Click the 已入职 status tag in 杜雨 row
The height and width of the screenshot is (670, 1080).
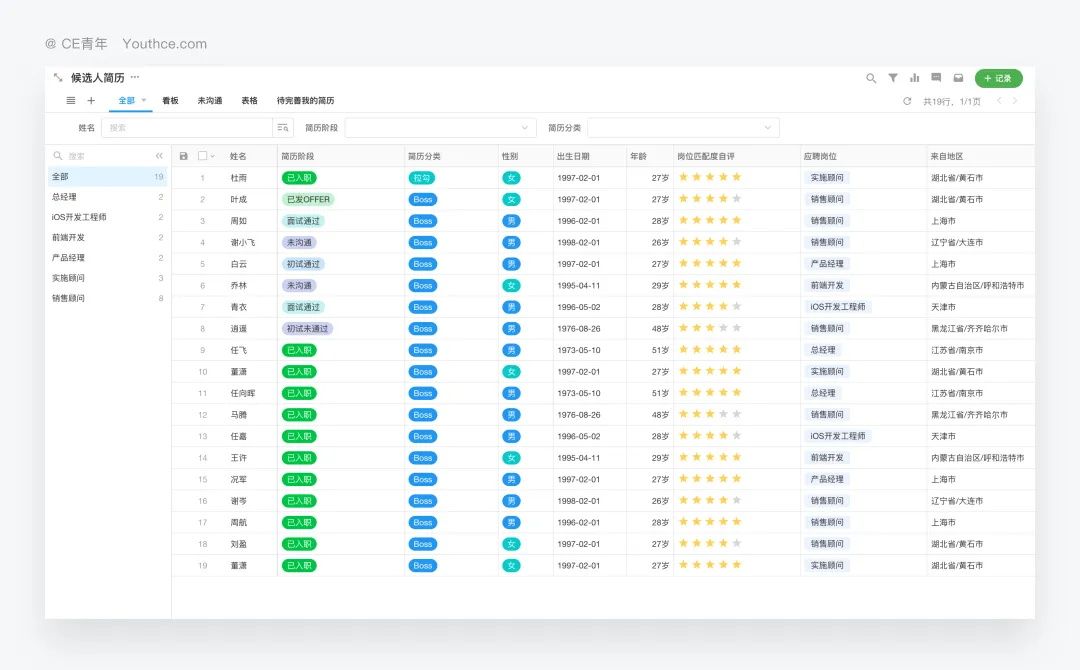coord(299,178)
